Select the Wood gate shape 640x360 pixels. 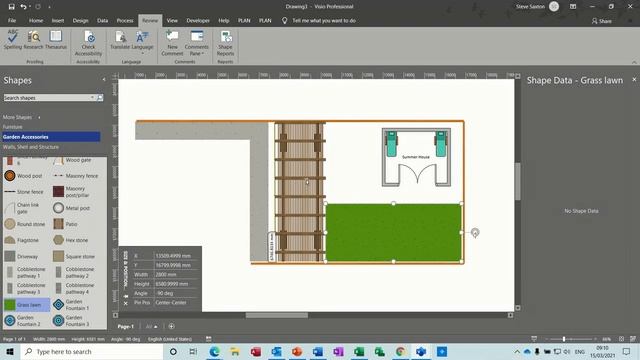[x=72, y=160]
